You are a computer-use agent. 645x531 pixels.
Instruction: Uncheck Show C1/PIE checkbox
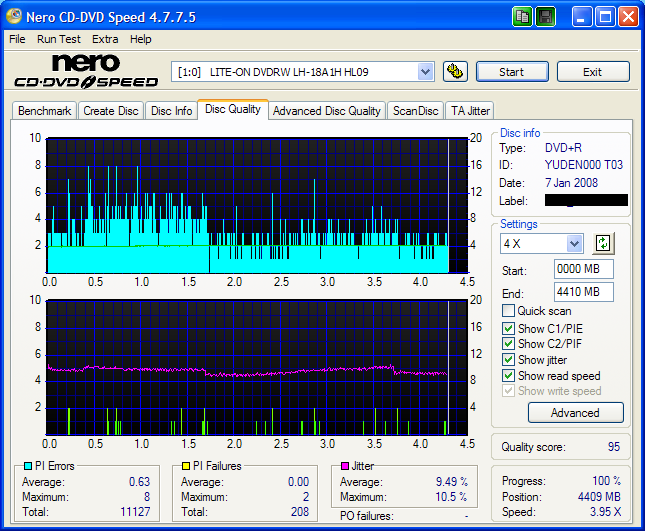(x=509, y=328)
